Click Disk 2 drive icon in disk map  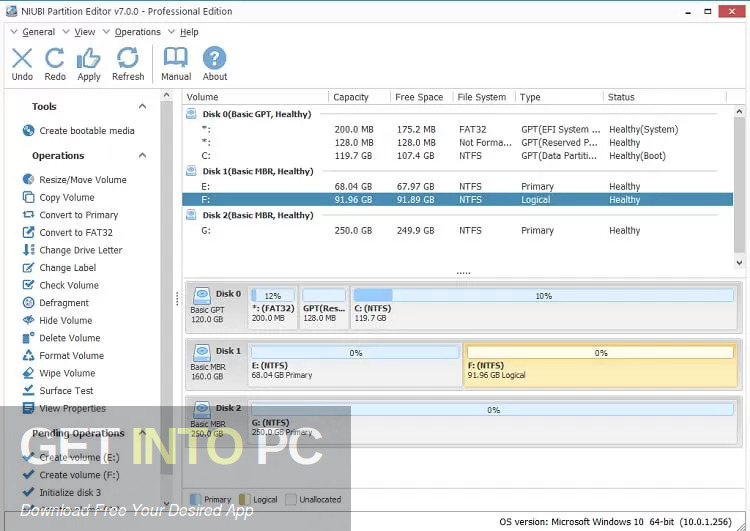coord(202,409)
